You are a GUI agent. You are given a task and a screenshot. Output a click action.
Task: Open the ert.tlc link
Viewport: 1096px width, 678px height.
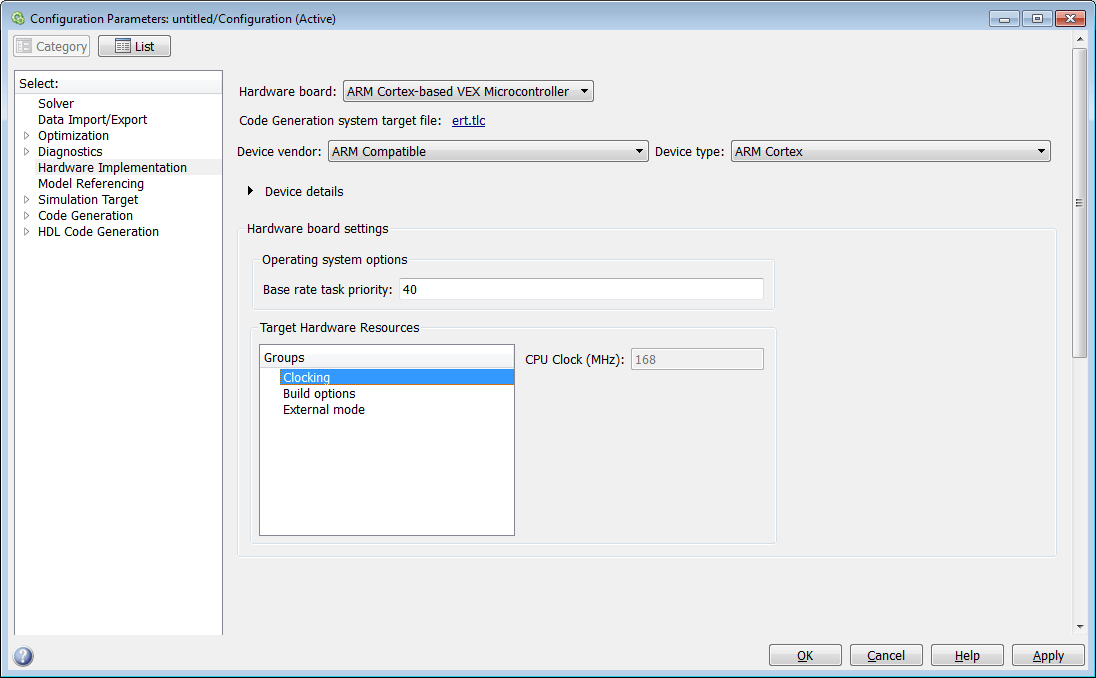click(468, 120)
